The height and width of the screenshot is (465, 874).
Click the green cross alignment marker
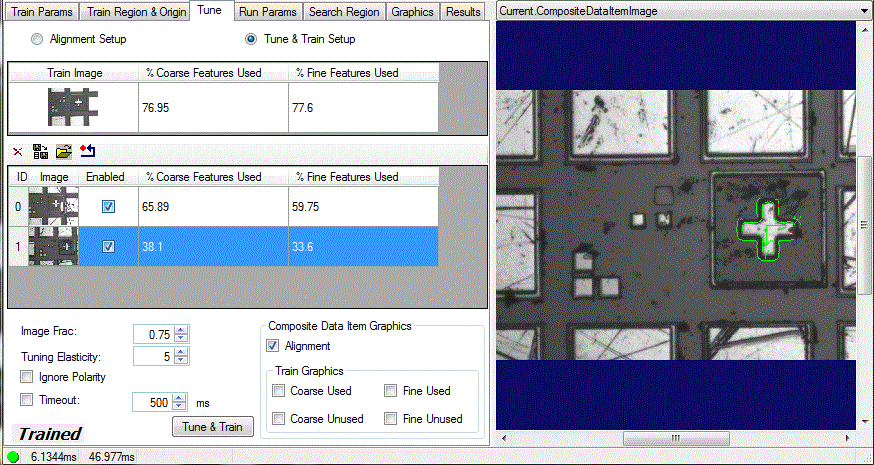[768, 231]
